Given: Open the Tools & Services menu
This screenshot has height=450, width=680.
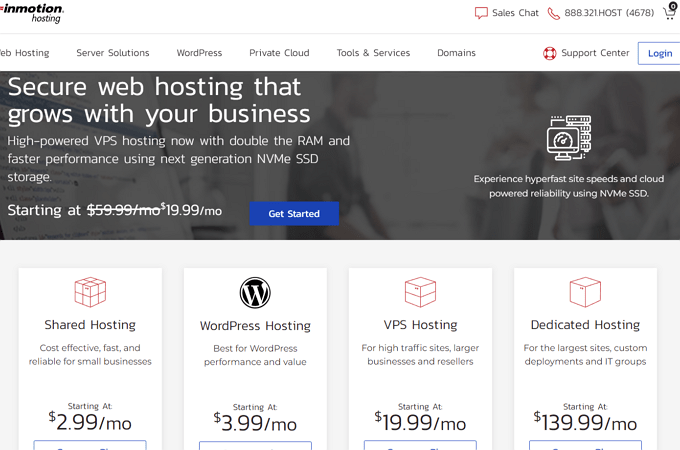Looking at the screenshot, I should click(373, 53).
